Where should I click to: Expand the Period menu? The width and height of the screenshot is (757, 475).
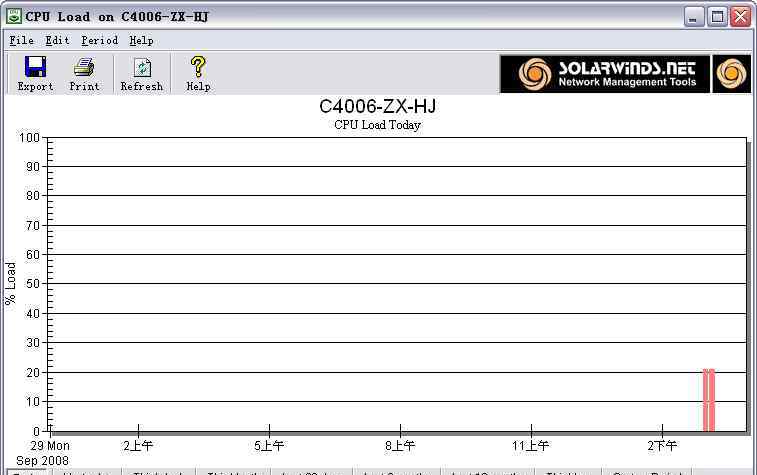coord(99,41)
